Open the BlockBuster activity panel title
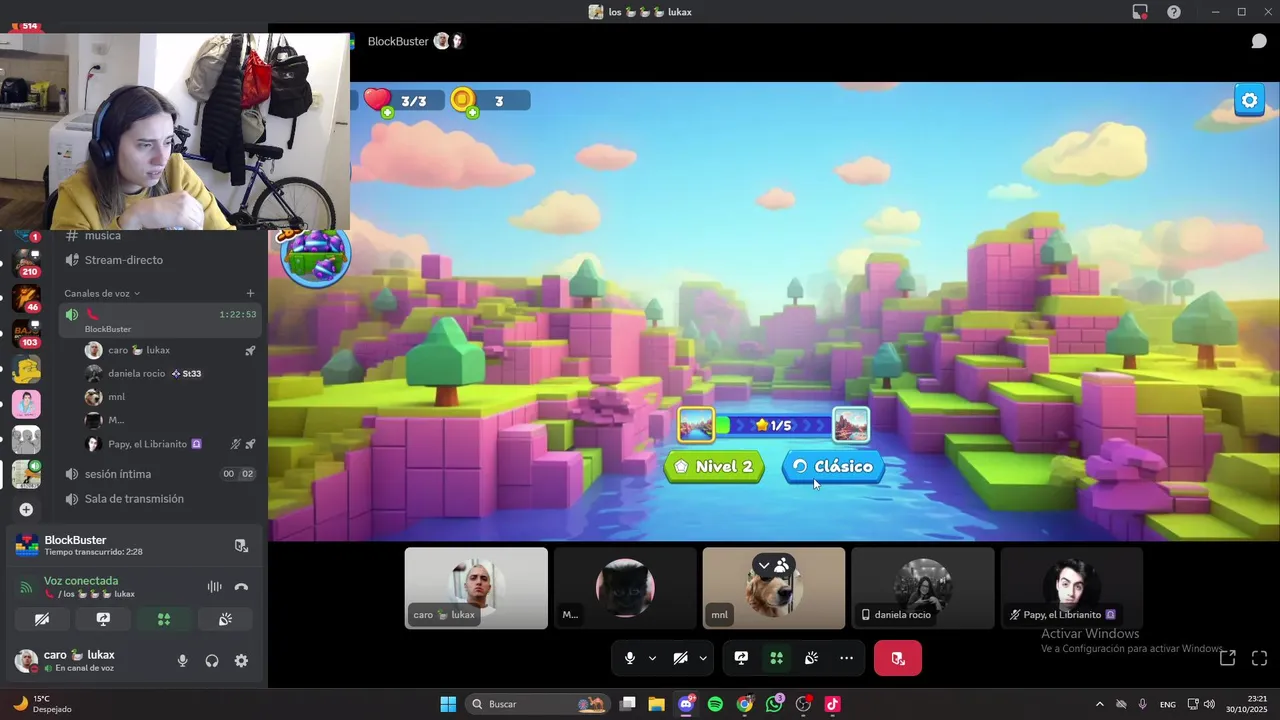The image size is (1280, 720). pos(75,540)
